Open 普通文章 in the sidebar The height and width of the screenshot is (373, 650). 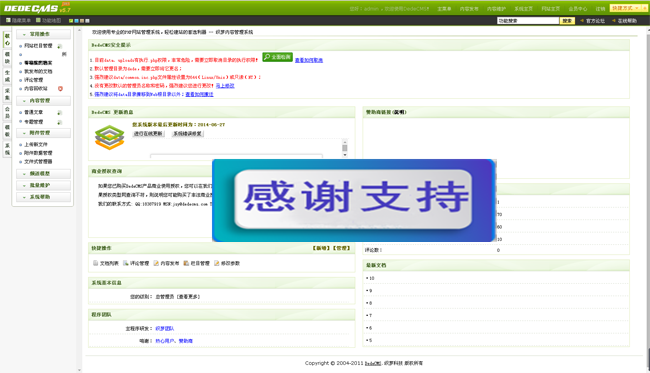click(x=33, y=113)
